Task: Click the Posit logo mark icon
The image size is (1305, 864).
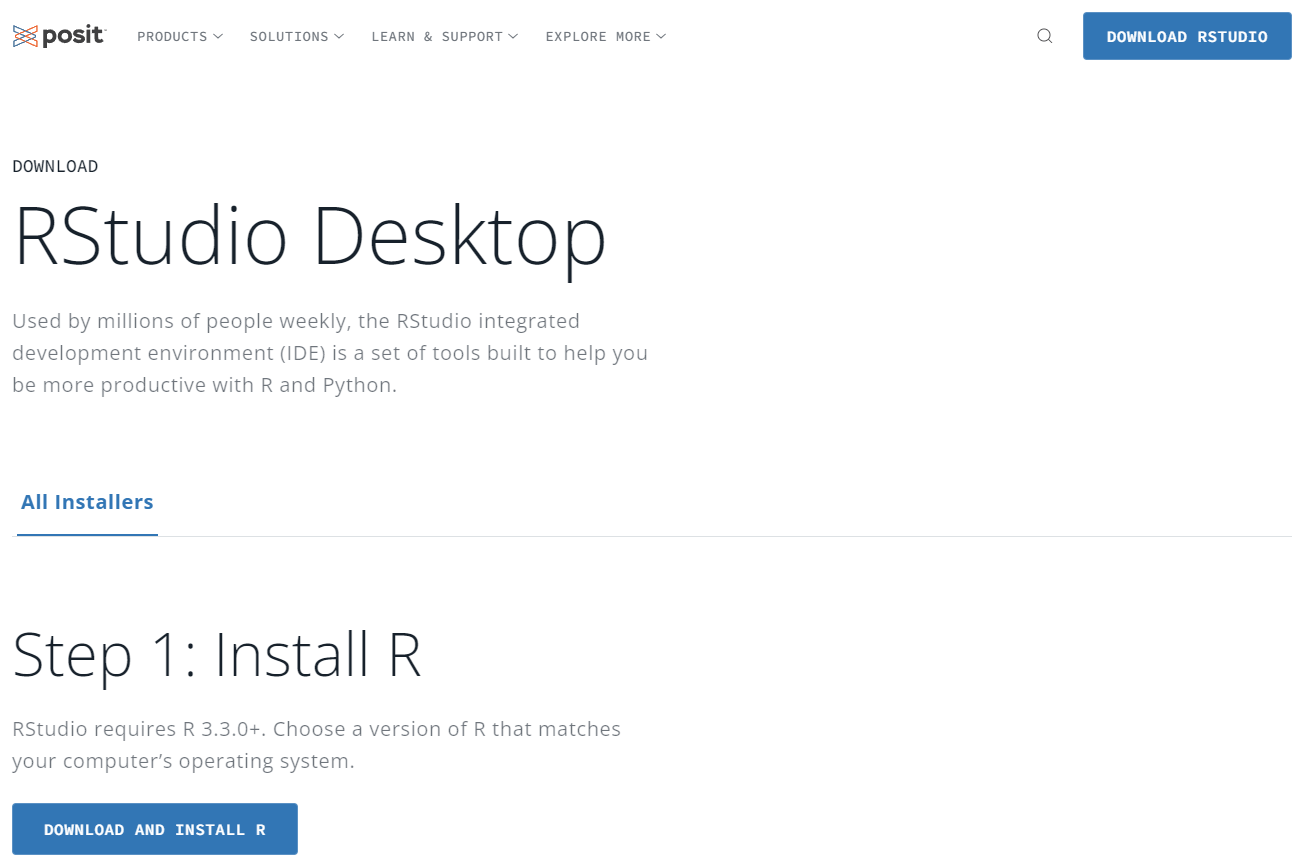Action: [x=25, y=37]
